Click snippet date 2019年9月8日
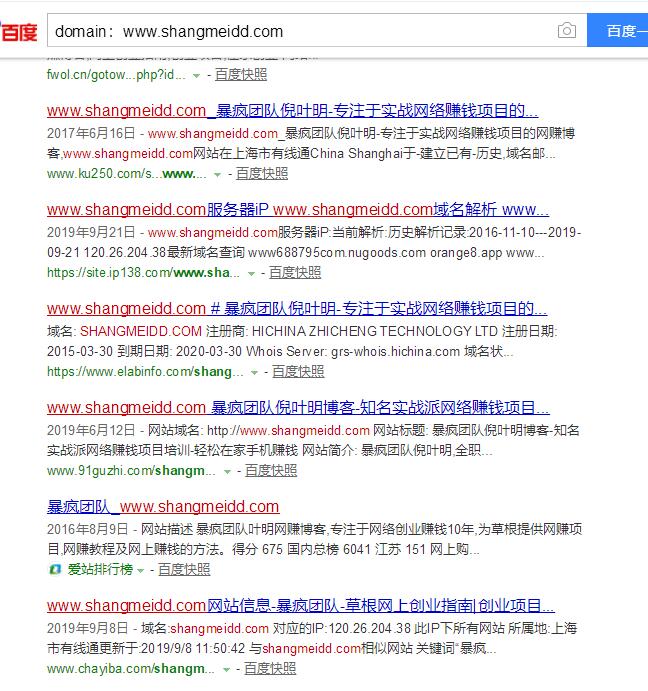648x691 pixels. (x=87, y=628)
